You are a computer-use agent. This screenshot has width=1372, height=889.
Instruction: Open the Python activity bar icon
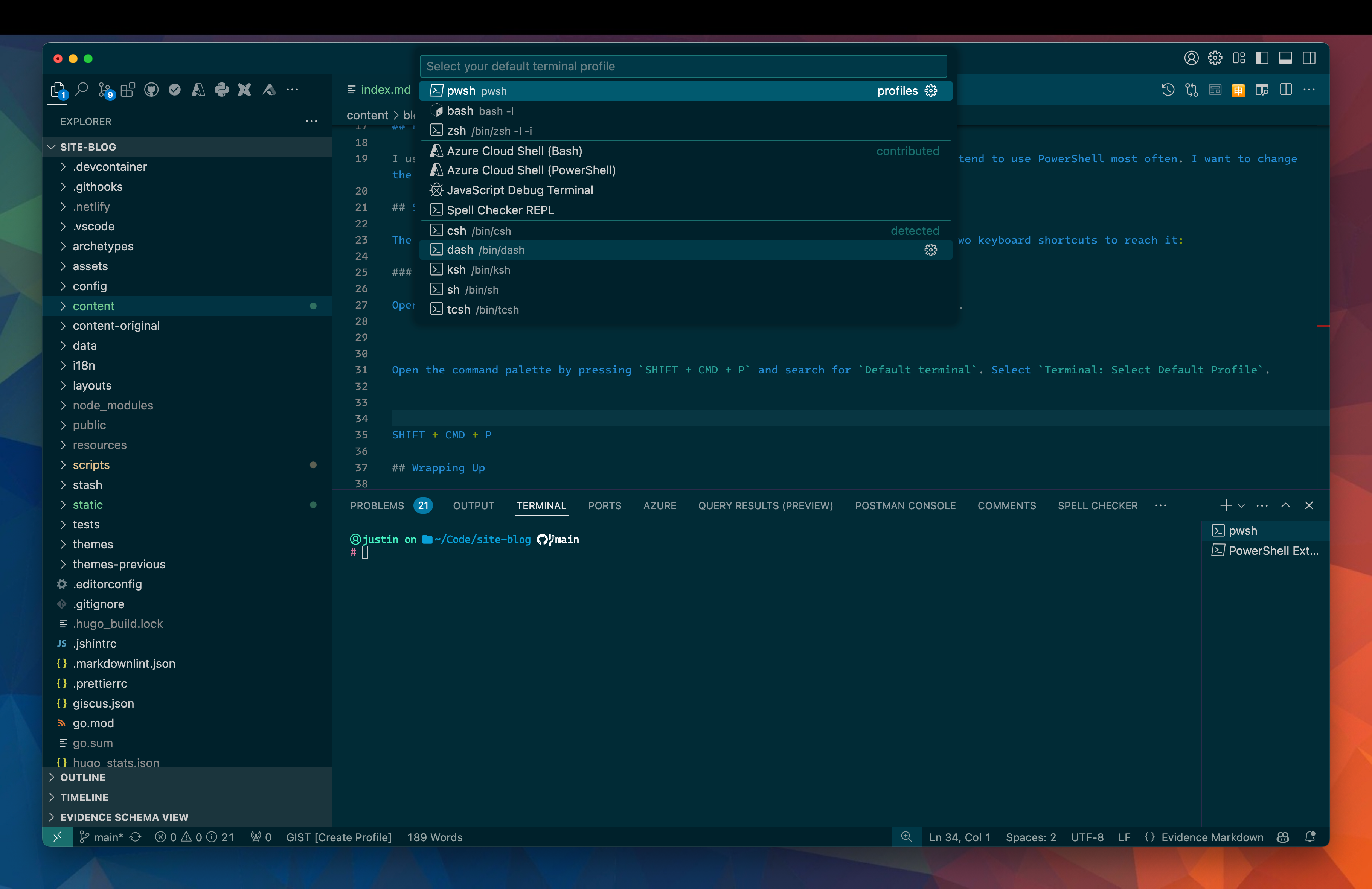pos(221,90)
